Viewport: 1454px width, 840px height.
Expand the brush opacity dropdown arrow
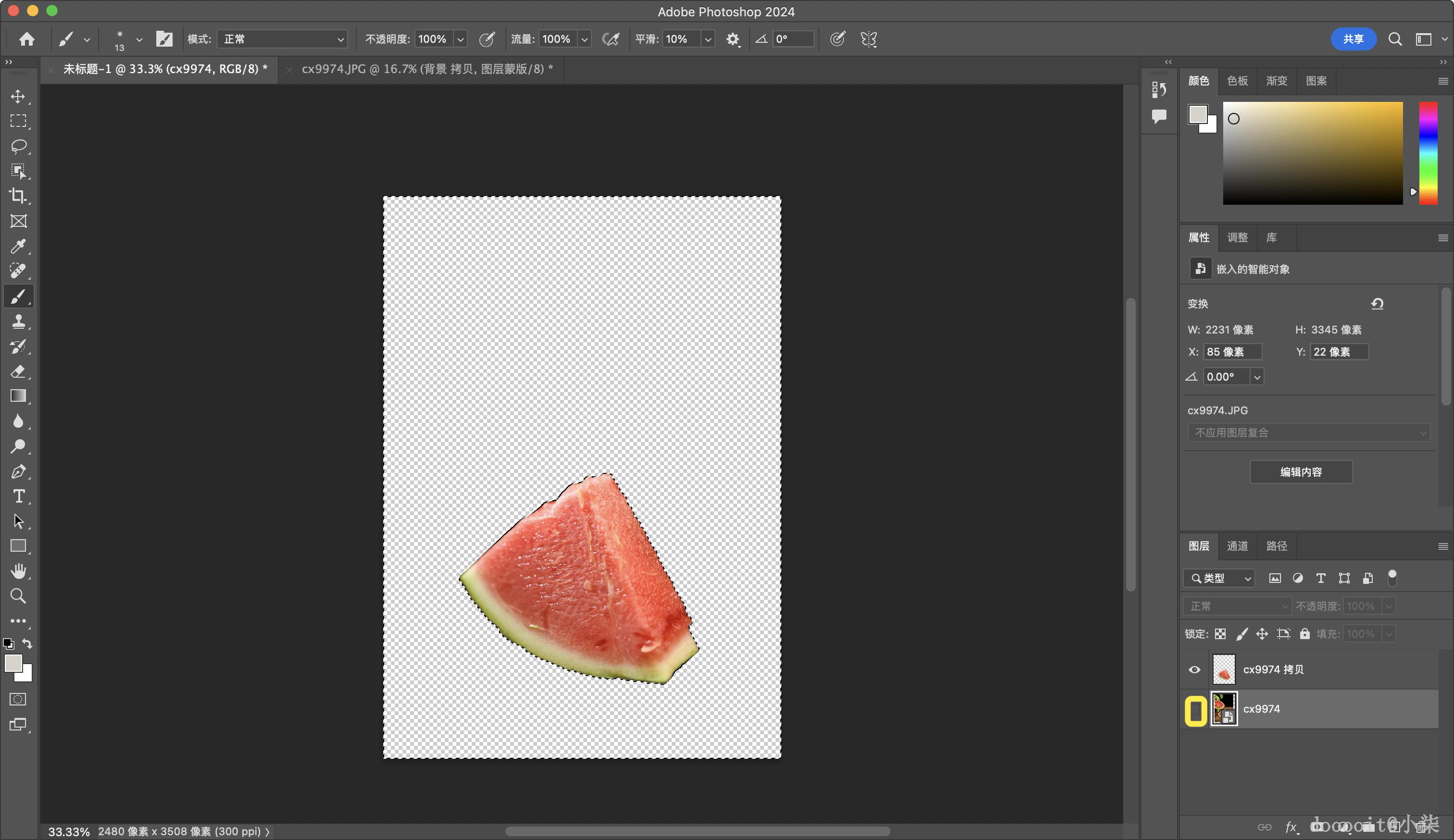(461, 39)
